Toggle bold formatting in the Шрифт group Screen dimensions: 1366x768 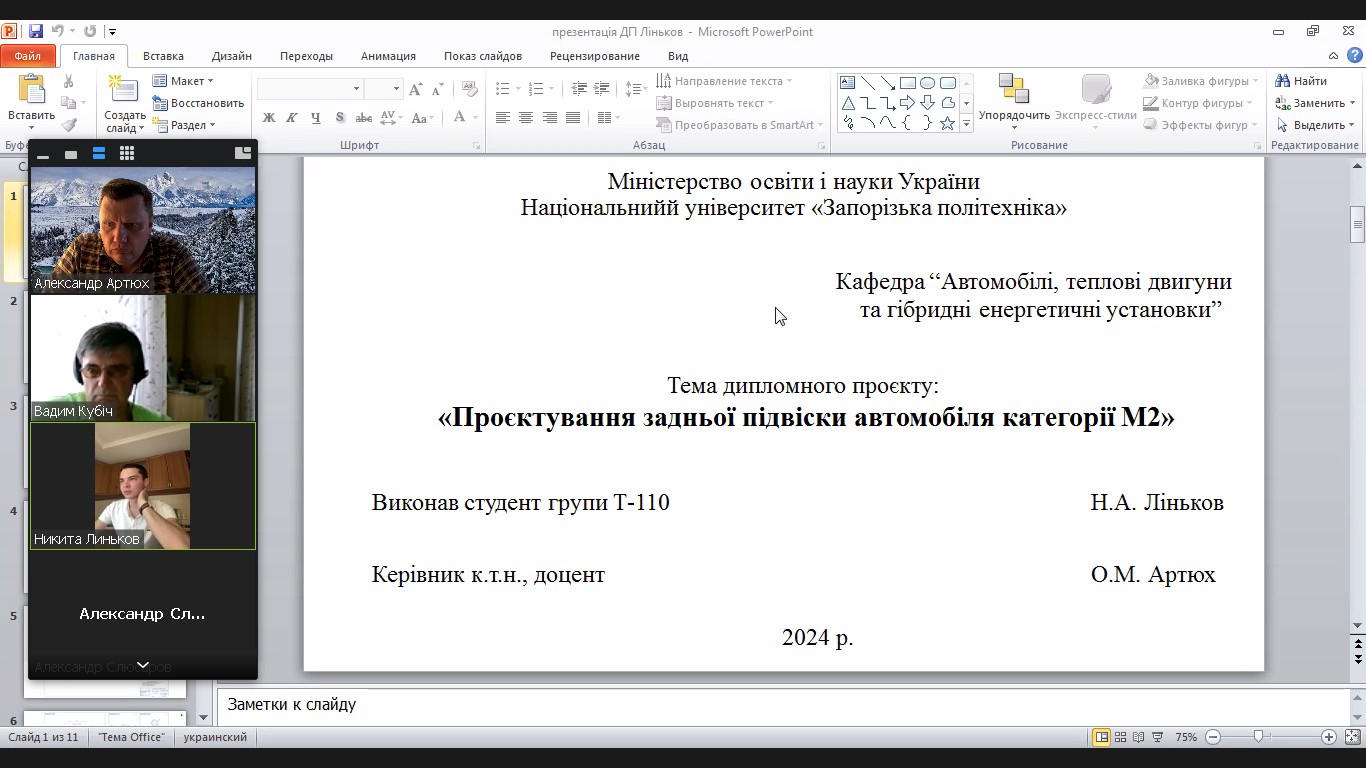267,117
